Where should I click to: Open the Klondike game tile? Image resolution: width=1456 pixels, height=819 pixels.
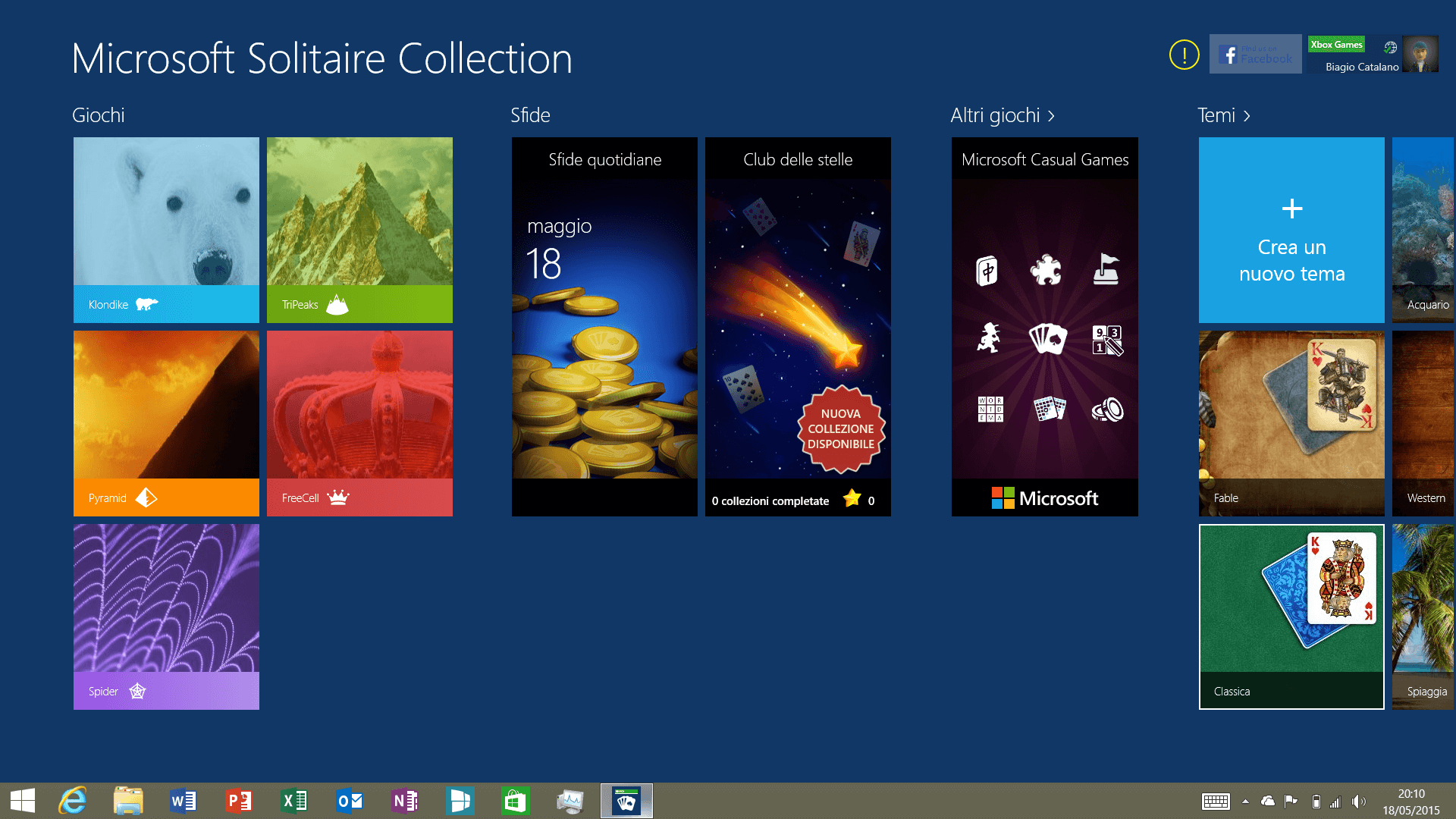(x=166, y=230)
